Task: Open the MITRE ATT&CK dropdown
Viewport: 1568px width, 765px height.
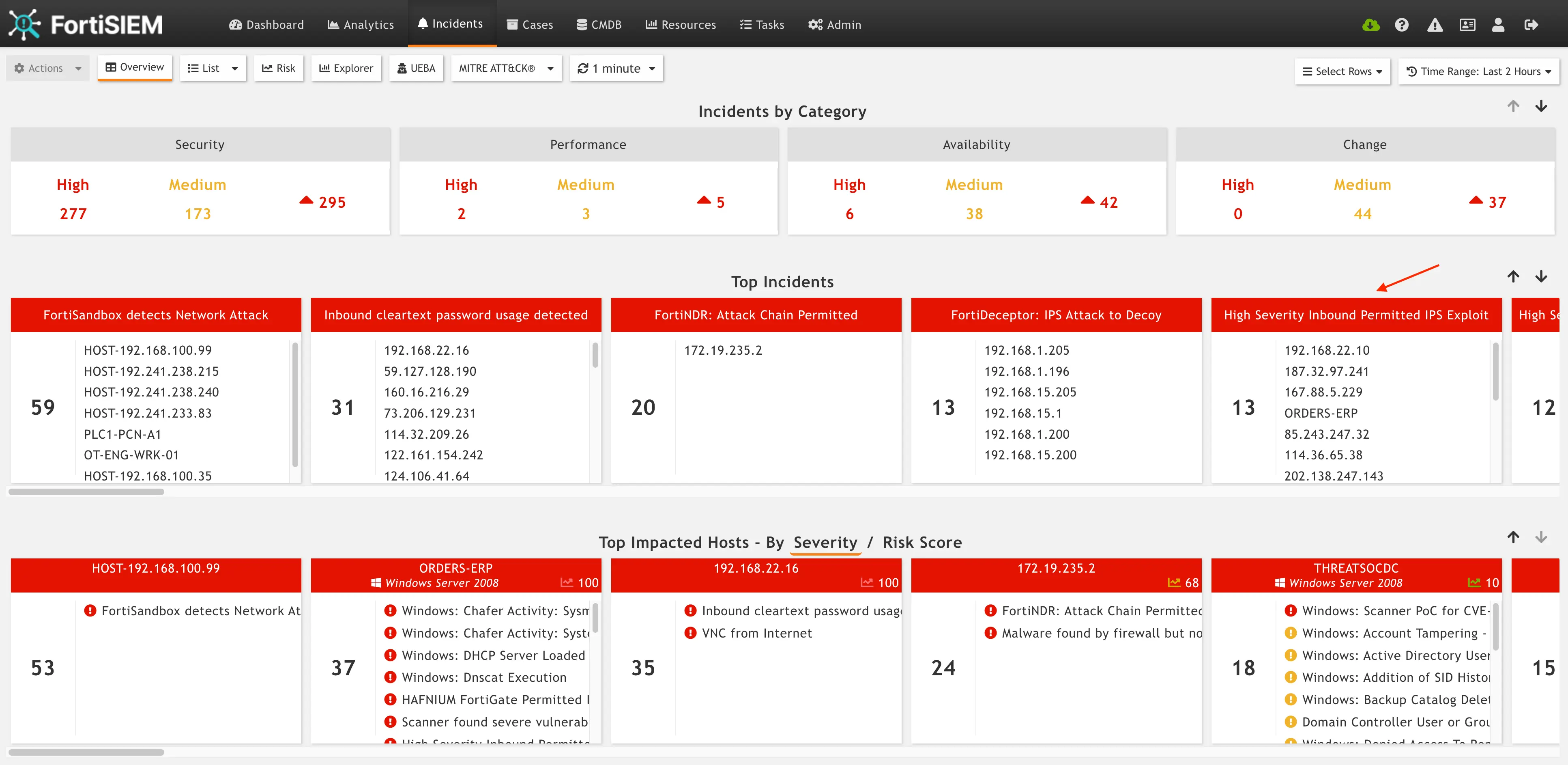Action: click(506, 68)
